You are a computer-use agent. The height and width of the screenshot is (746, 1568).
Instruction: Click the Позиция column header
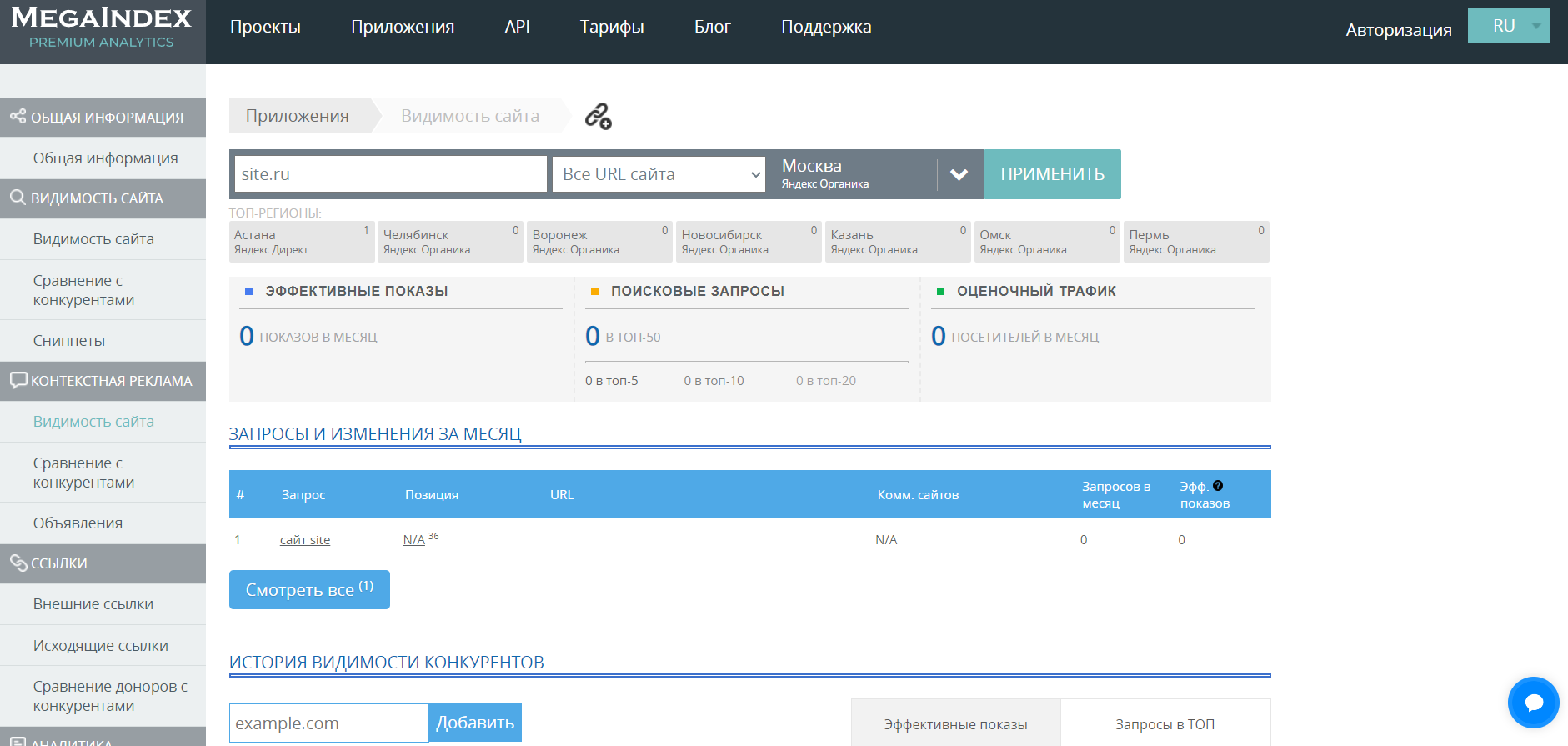[432, 495]
